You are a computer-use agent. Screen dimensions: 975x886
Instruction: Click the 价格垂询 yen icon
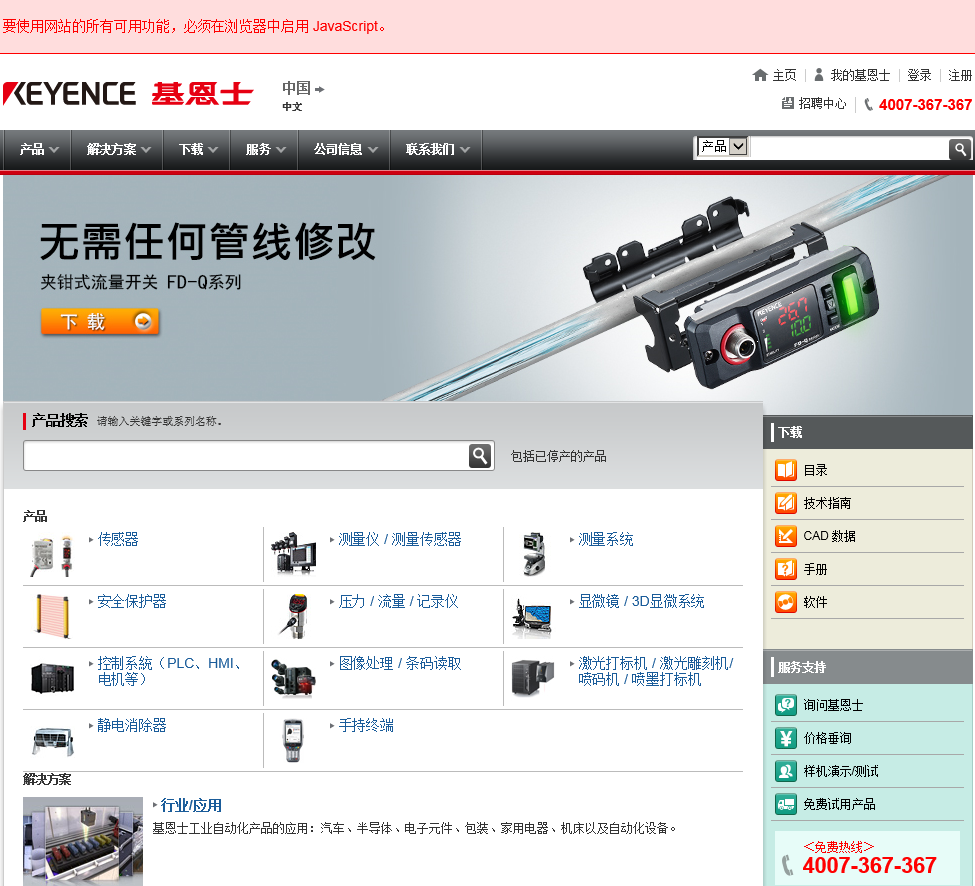pos(786,738)
